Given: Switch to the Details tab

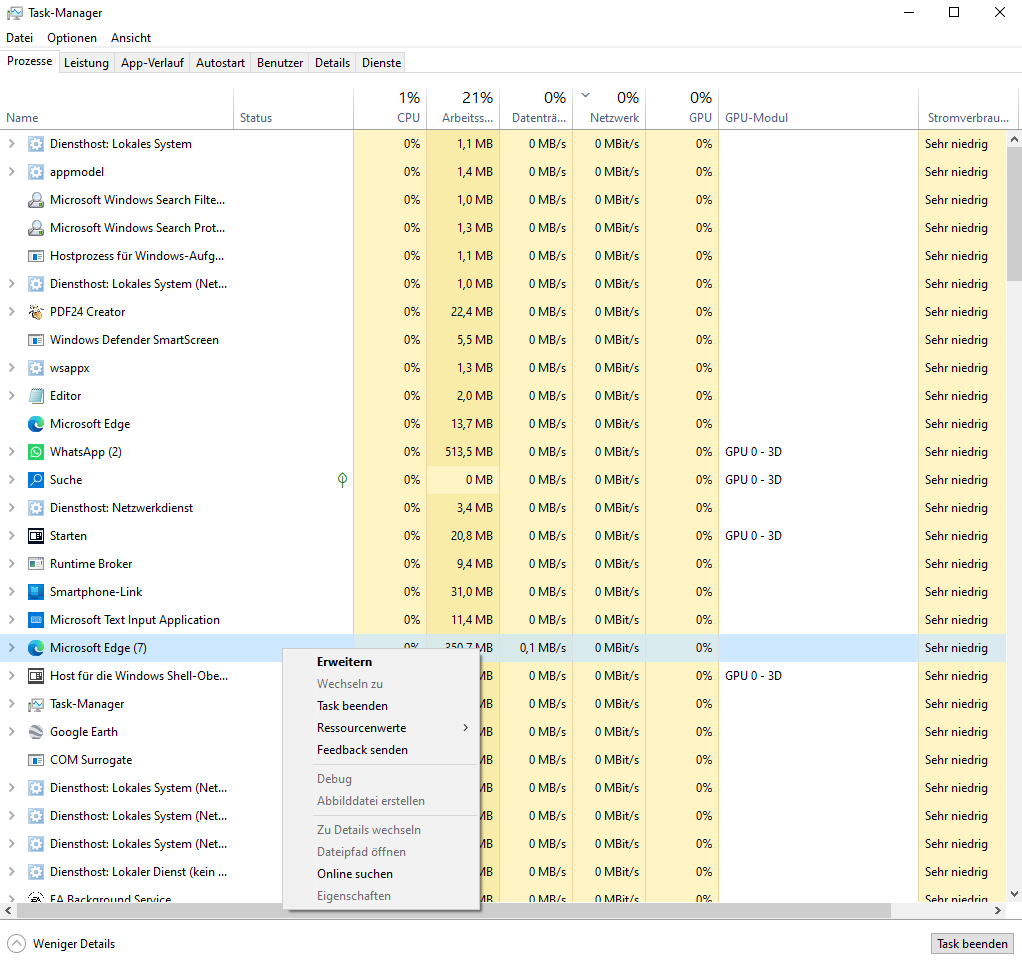Looking at the screenshot, I should [x=332, y=63].
